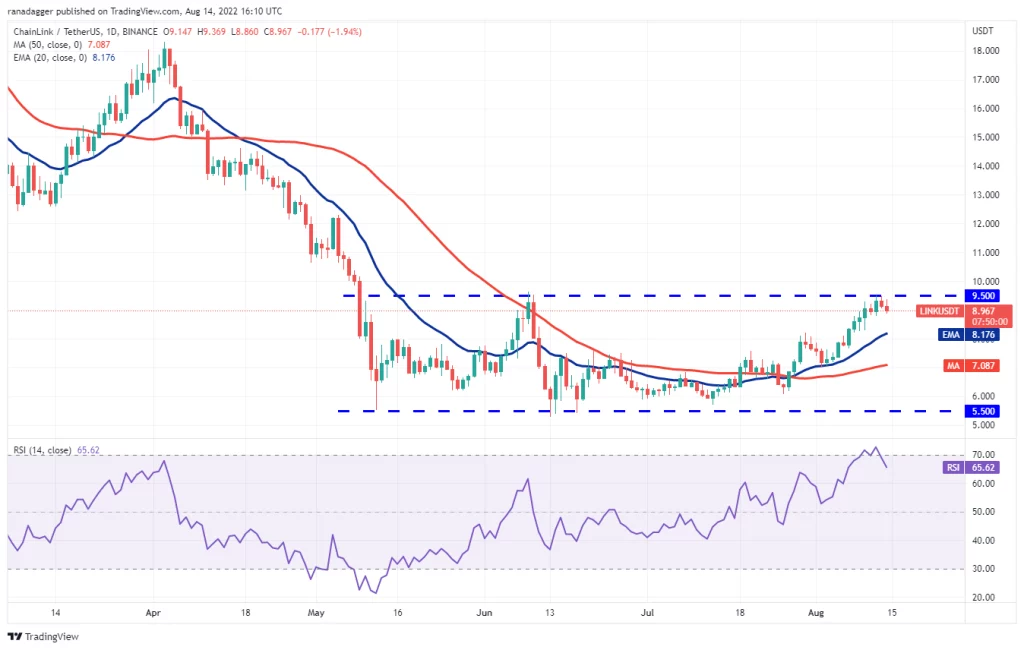Click the 18.000 price scale value
The height and width of the screenshot is (650, 1024).
tap(985, 51)
